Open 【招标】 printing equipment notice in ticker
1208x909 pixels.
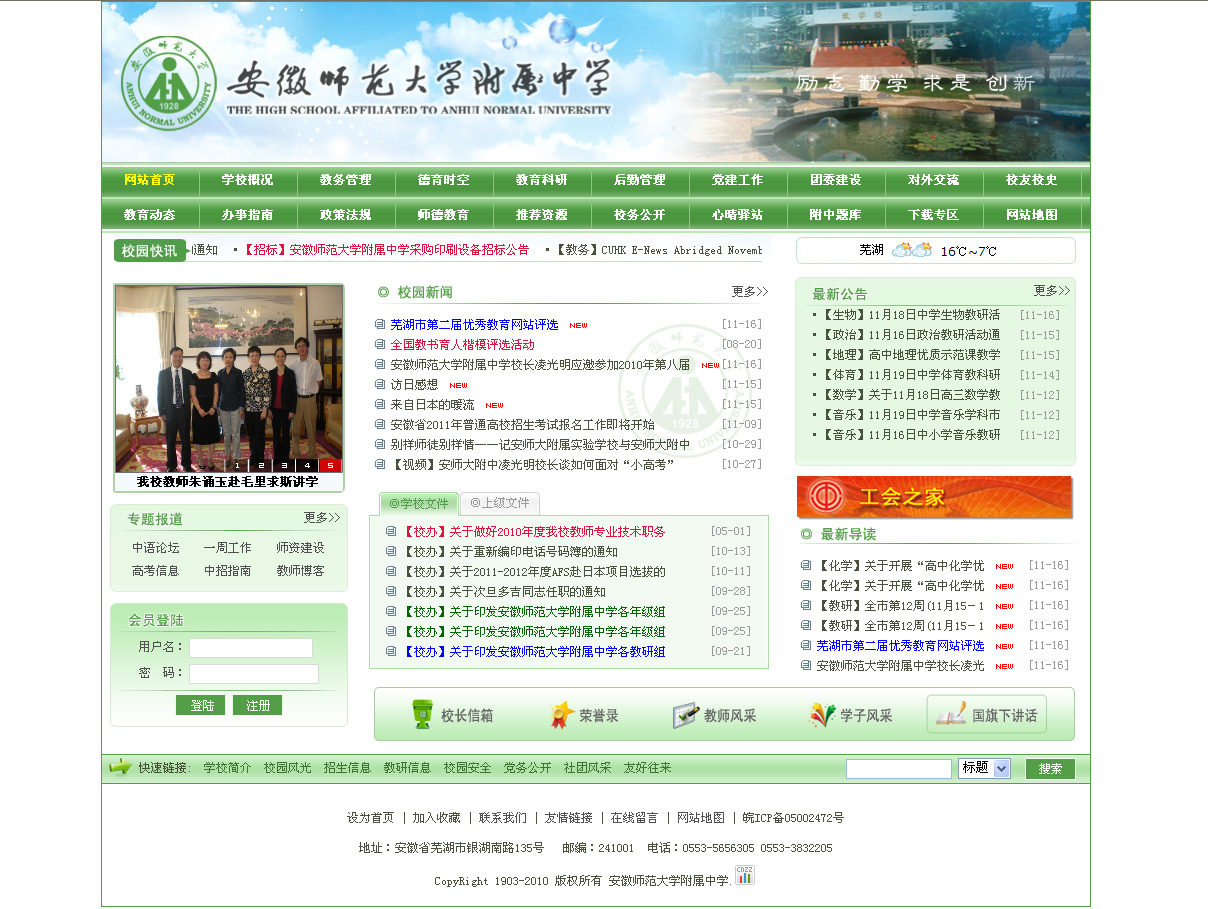[x=385, y=250]
